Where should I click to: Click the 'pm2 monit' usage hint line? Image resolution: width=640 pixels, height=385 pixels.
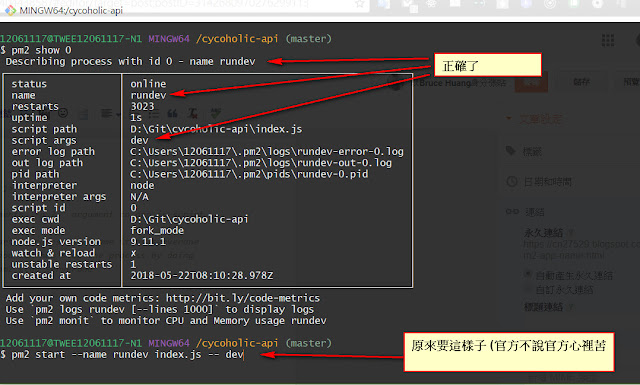(166, 321)
